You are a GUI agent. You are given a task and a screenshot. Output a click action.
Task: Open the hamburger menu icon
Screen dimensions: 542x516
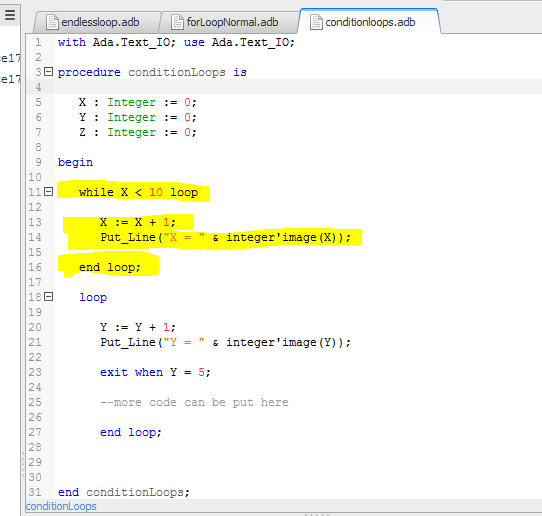click(x=10, y=15)
